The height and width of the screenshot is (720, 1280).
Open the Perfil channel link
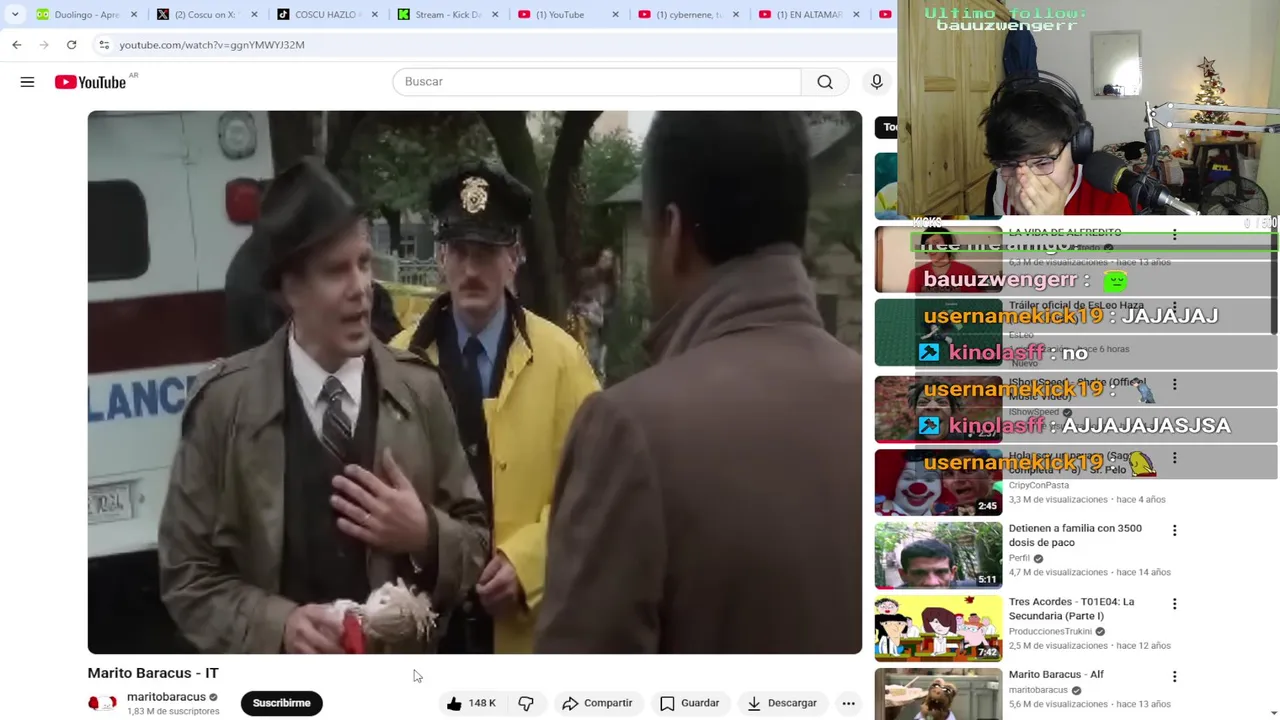1019,558
